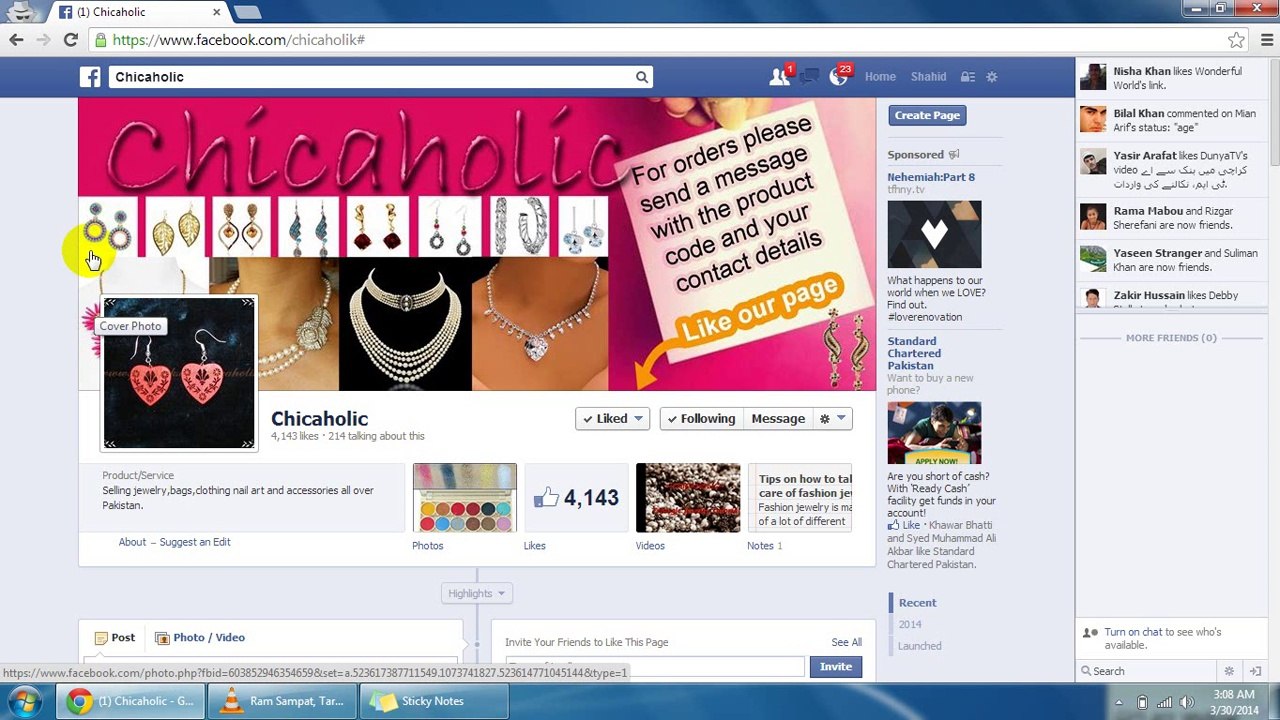The image size is (1280, 720).
Task: Toggle the Liked button for Chicaholic
Action: pyautogui.click(x=613, y=419)
